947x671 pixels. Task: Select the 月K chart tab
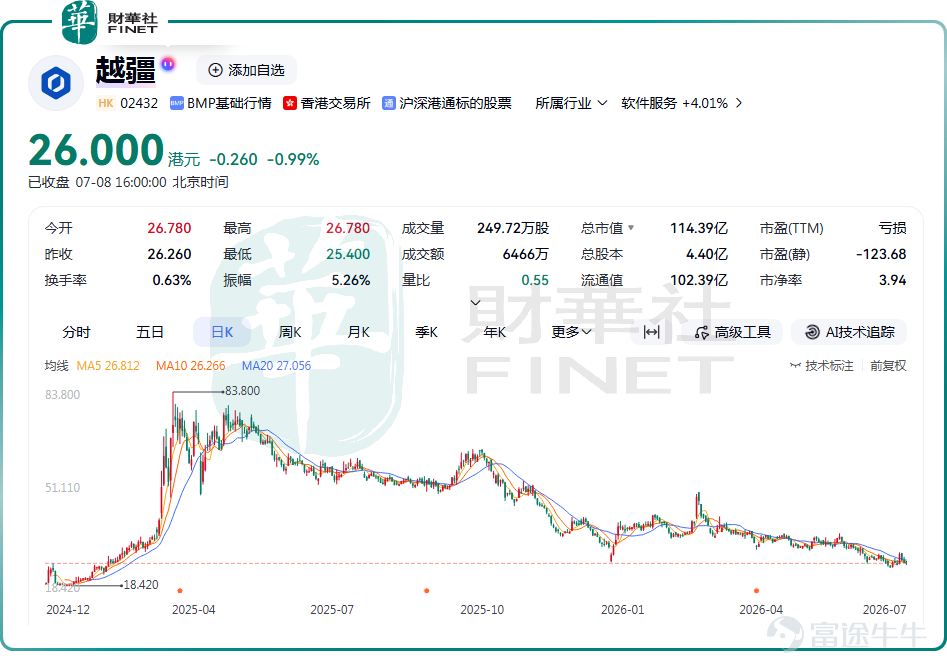(x=358, y=332)
